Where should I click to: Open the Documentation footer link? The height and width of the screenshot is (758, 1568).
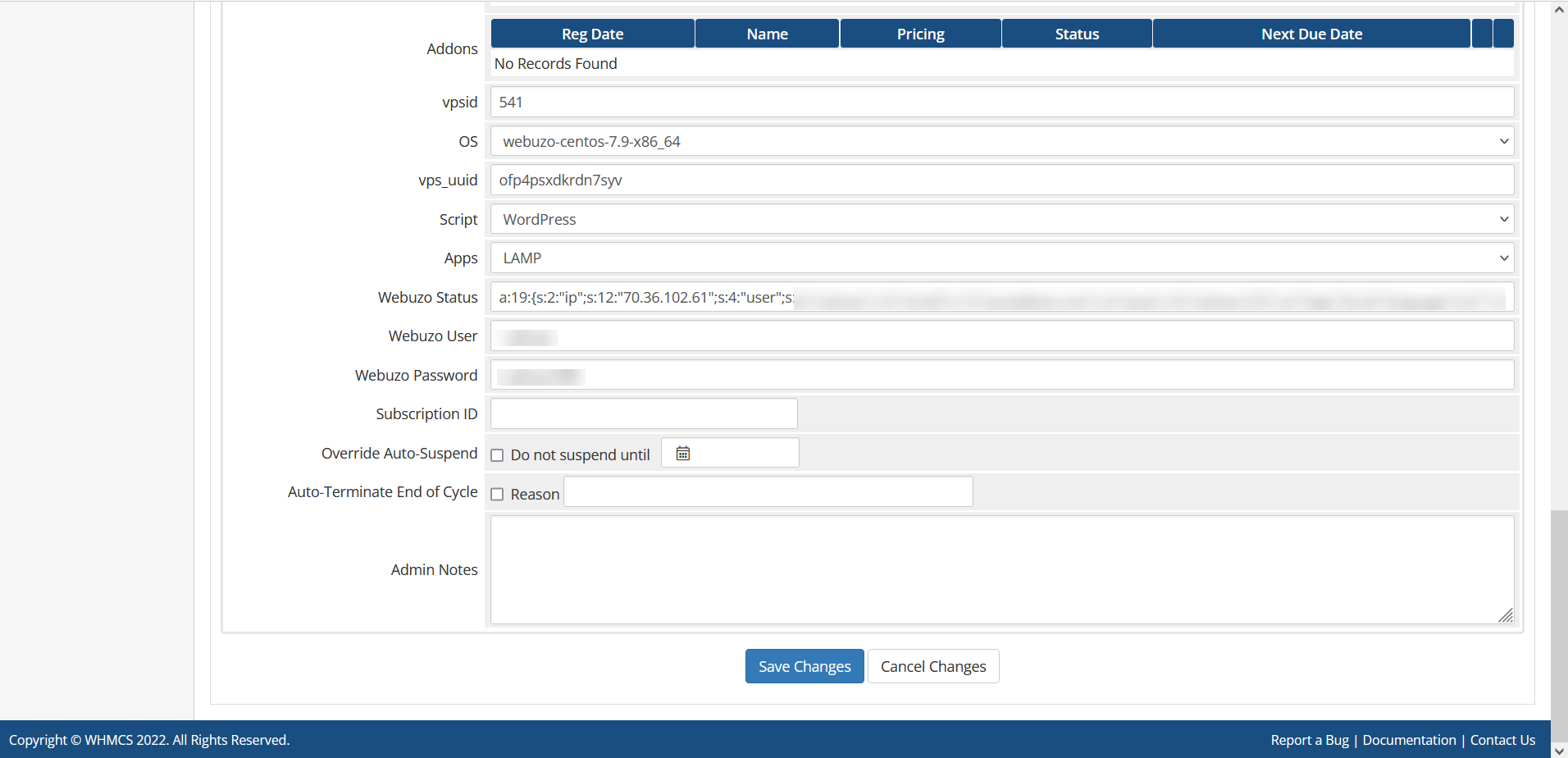pyautogui.click(x=1409, y=740)
